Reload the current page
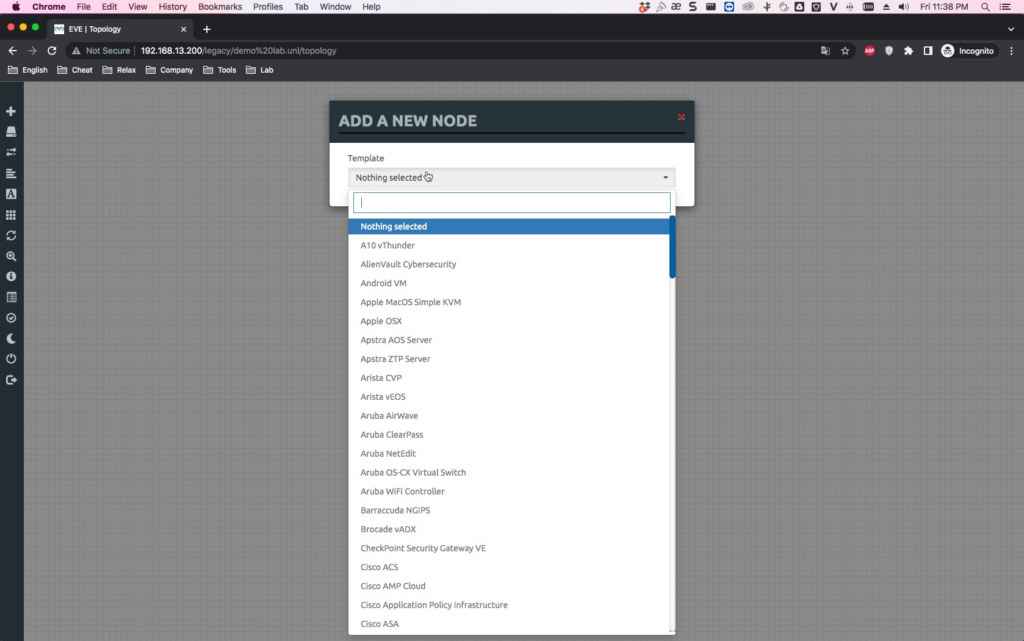This screenshot has height=641, width=1024. [52, 51]
